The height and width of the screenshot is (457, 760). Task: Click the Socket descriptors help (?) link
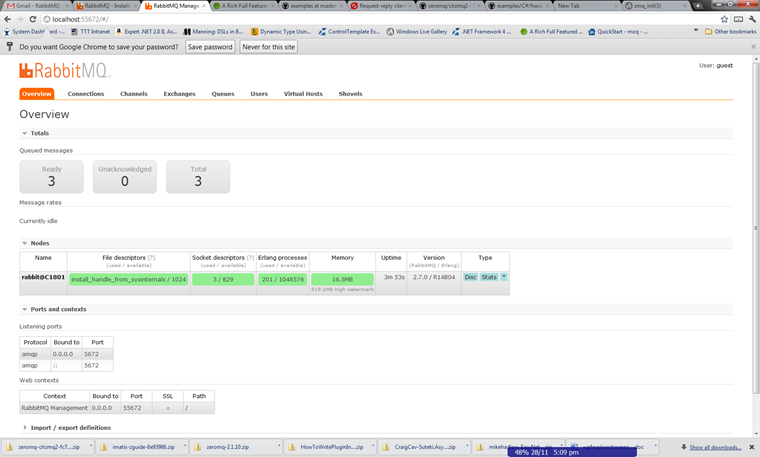tap(250, 258)
